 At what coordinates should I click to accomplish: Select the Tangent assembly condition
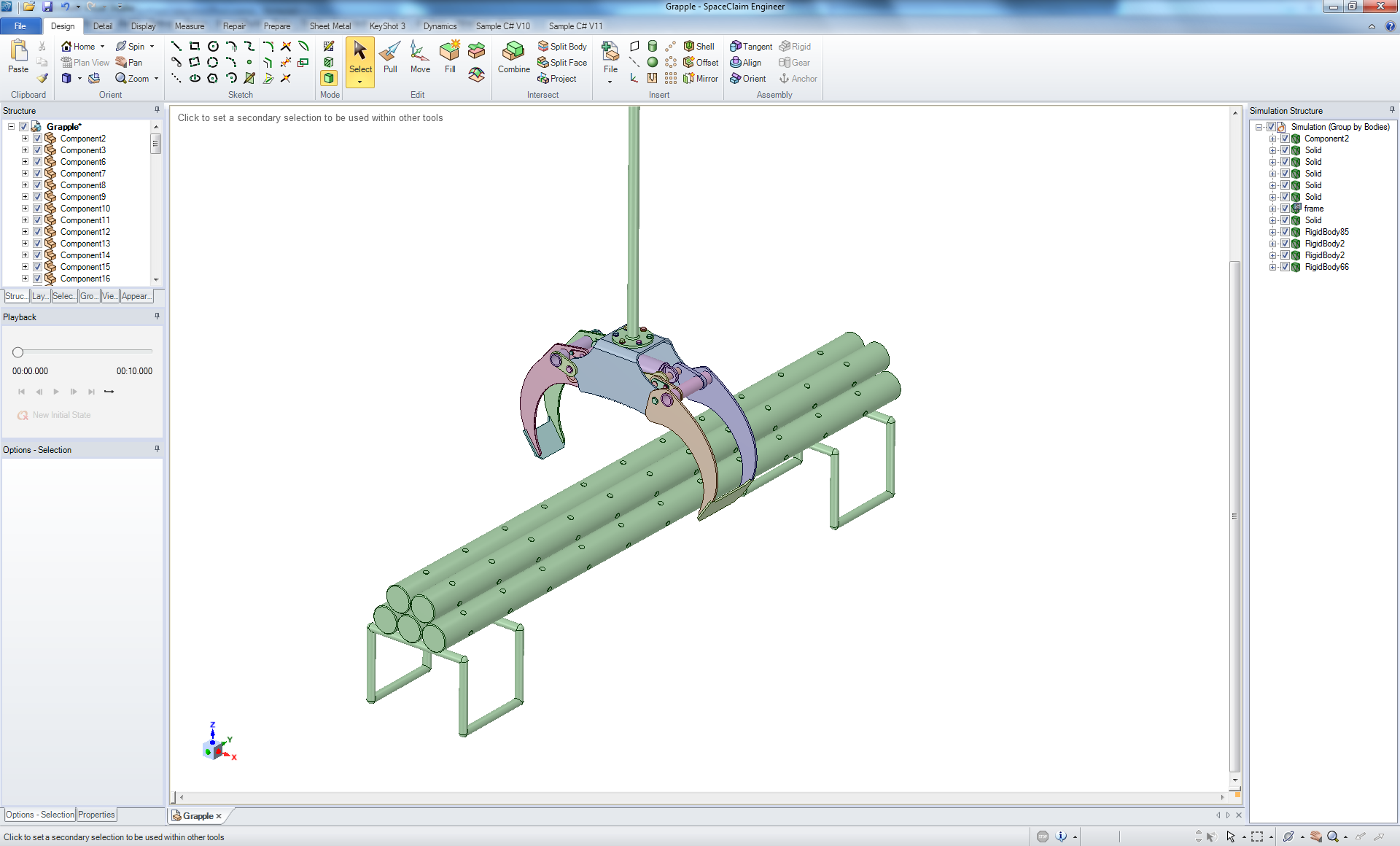pyautogui.click(x=750, y=45)
